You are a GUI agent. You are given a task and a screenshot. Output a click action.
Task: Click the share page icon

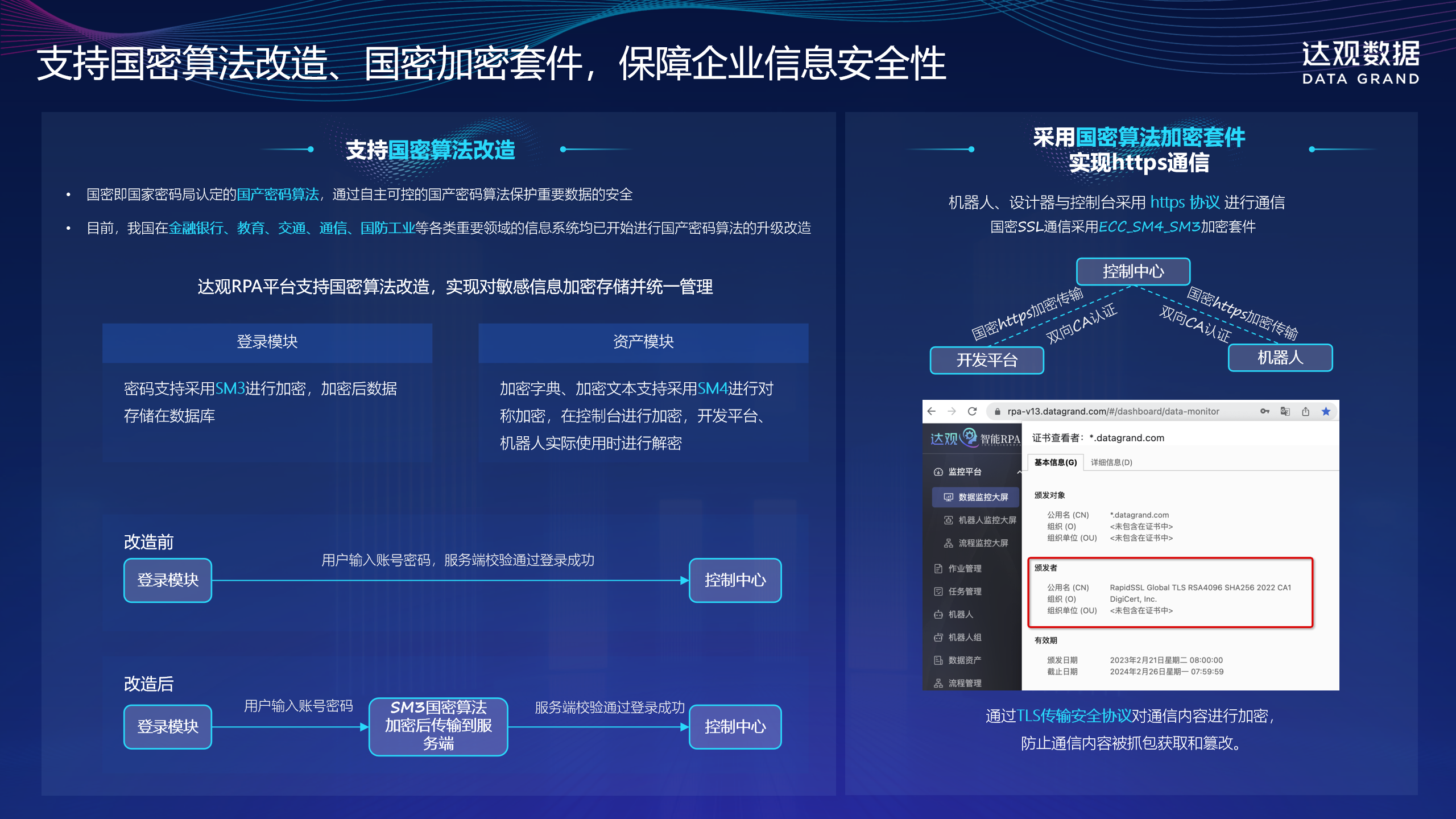coord(1305,411)
